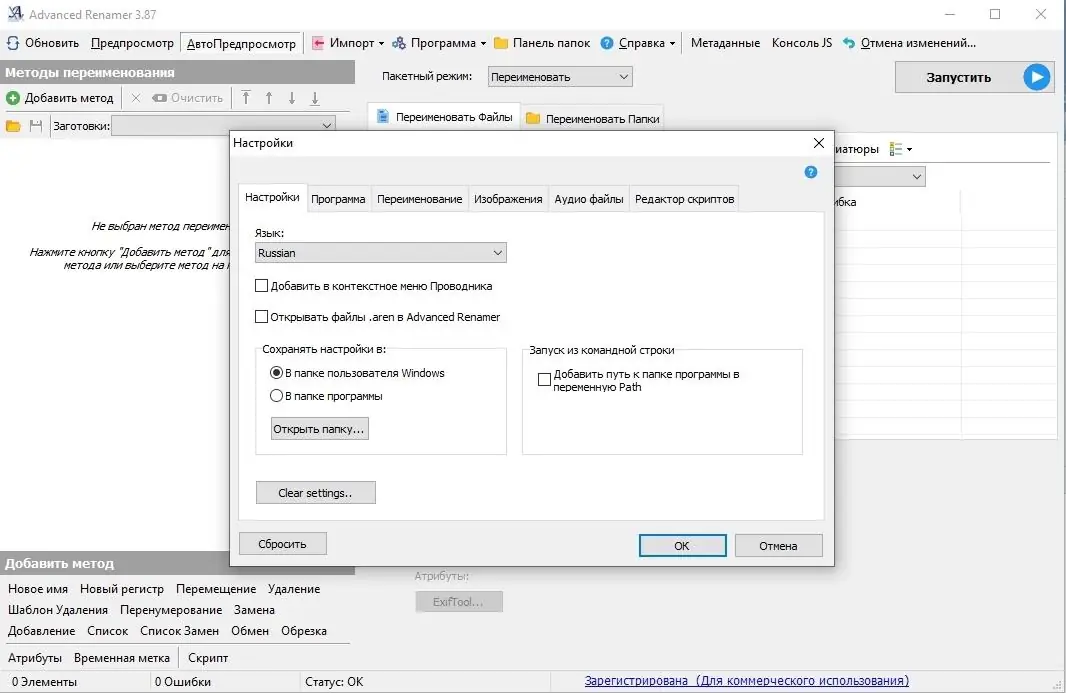Viewport: 1066px width, 693px height.
Task: Select the В папке программы radio button
Action: point(276,395)
